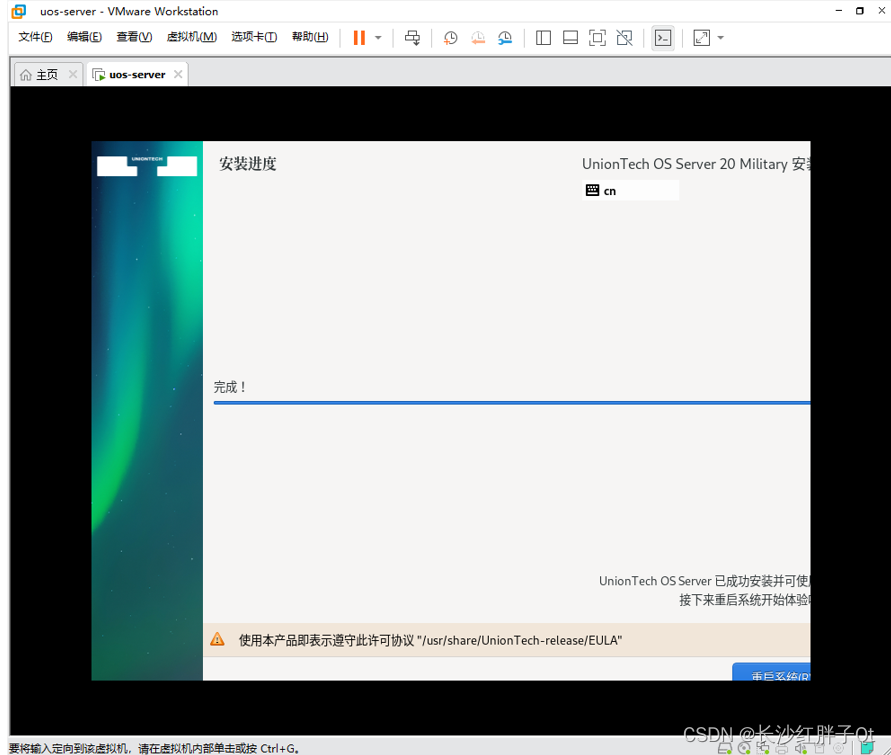
Task: Open the 虚拟机(M) menu
Action: (x=191, y=37)
